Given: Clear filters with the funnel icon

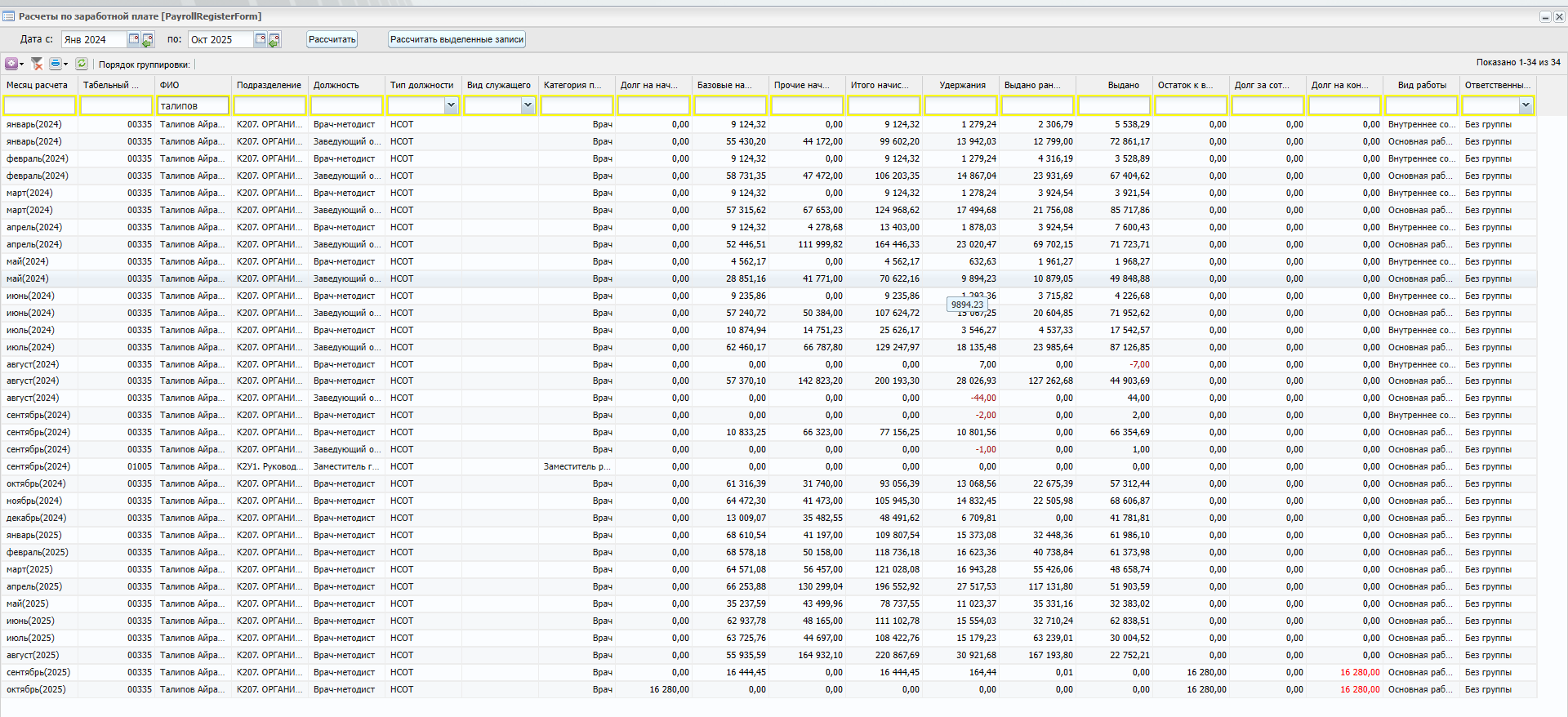Looking at the screenshot, I should tap(37, 64).
